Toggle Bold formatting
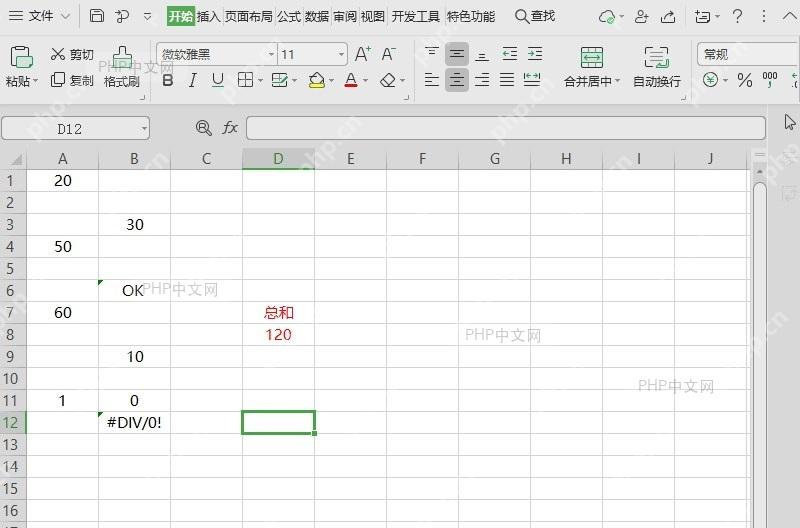 pos(167,80)
